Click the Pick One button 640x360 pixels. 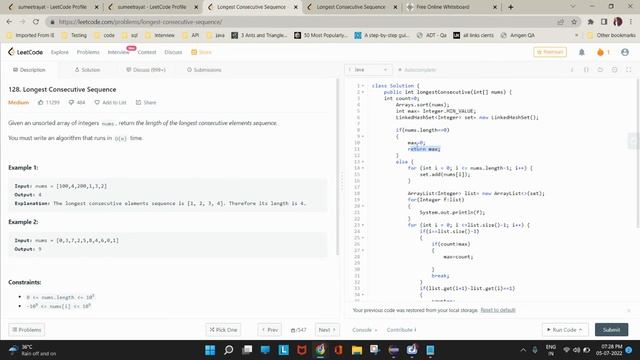pyautogui.click(x=223, y=329)
